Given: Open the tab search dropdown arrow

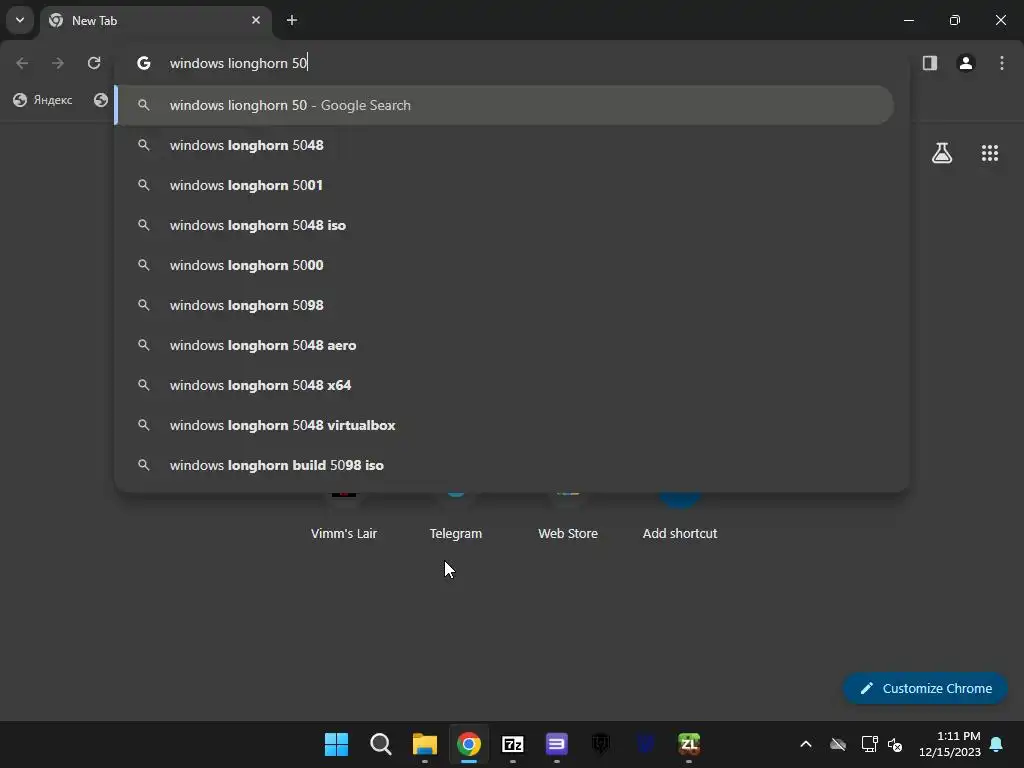Looking at the screenshot, I should (x=20, y=20).
